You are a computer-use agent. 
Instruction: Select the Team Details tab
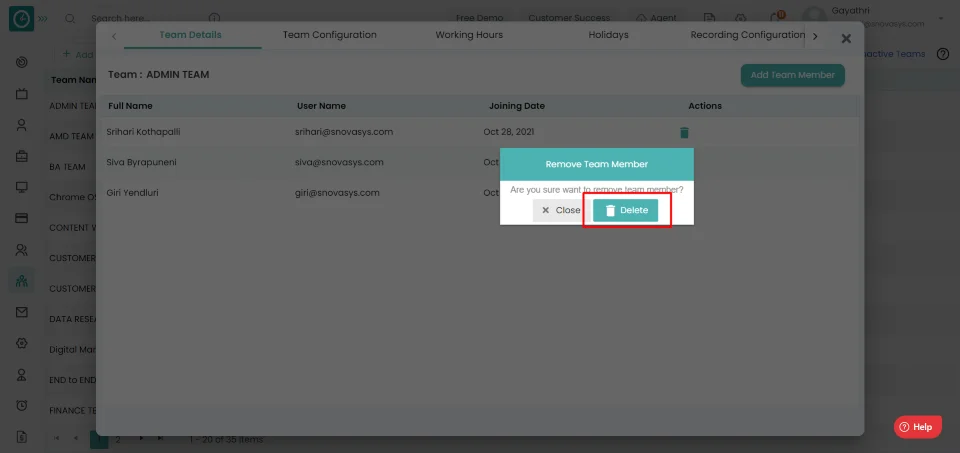190,35
